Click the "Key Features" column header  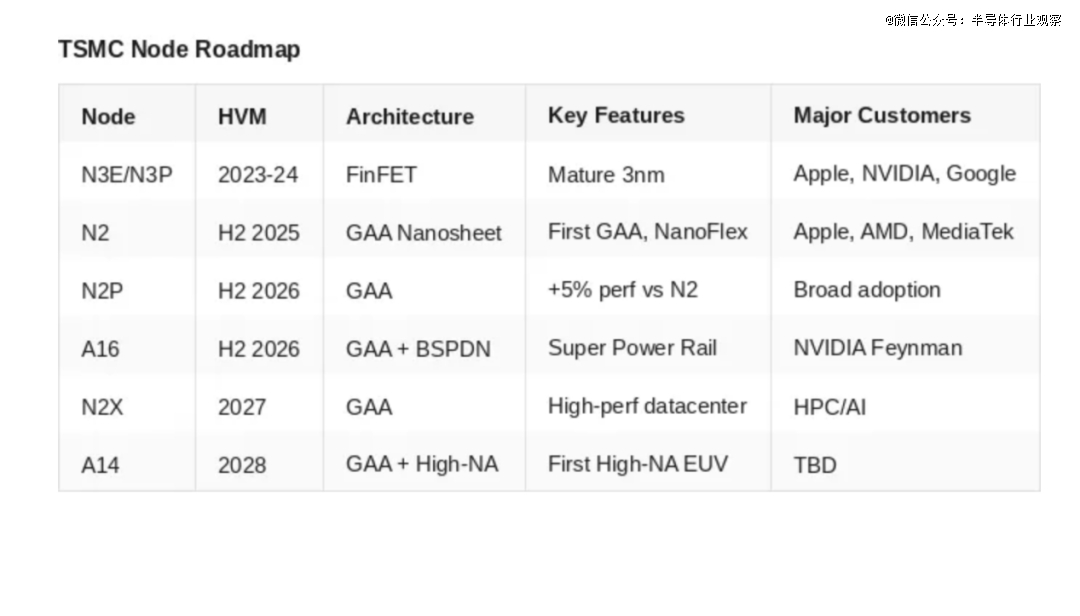tap(616, 115)
